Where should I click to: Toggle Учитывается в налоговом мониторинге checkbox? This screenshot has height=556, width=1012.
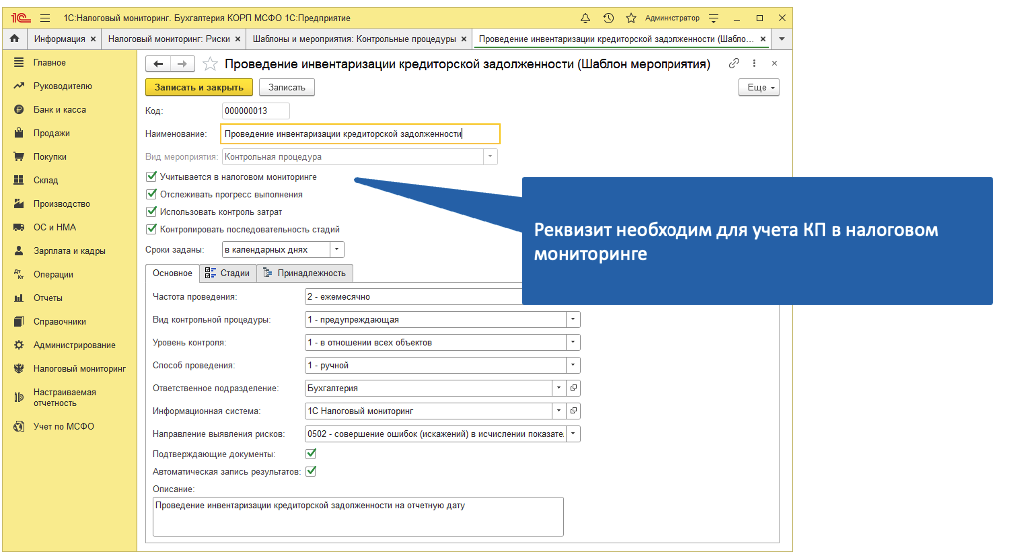(x=152, y=177)
